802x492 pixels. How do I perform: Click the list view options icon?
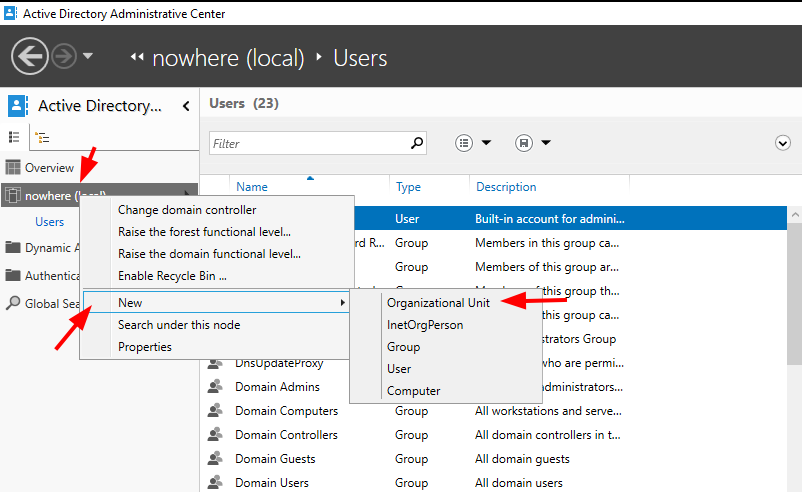click(x=464, y=143)
